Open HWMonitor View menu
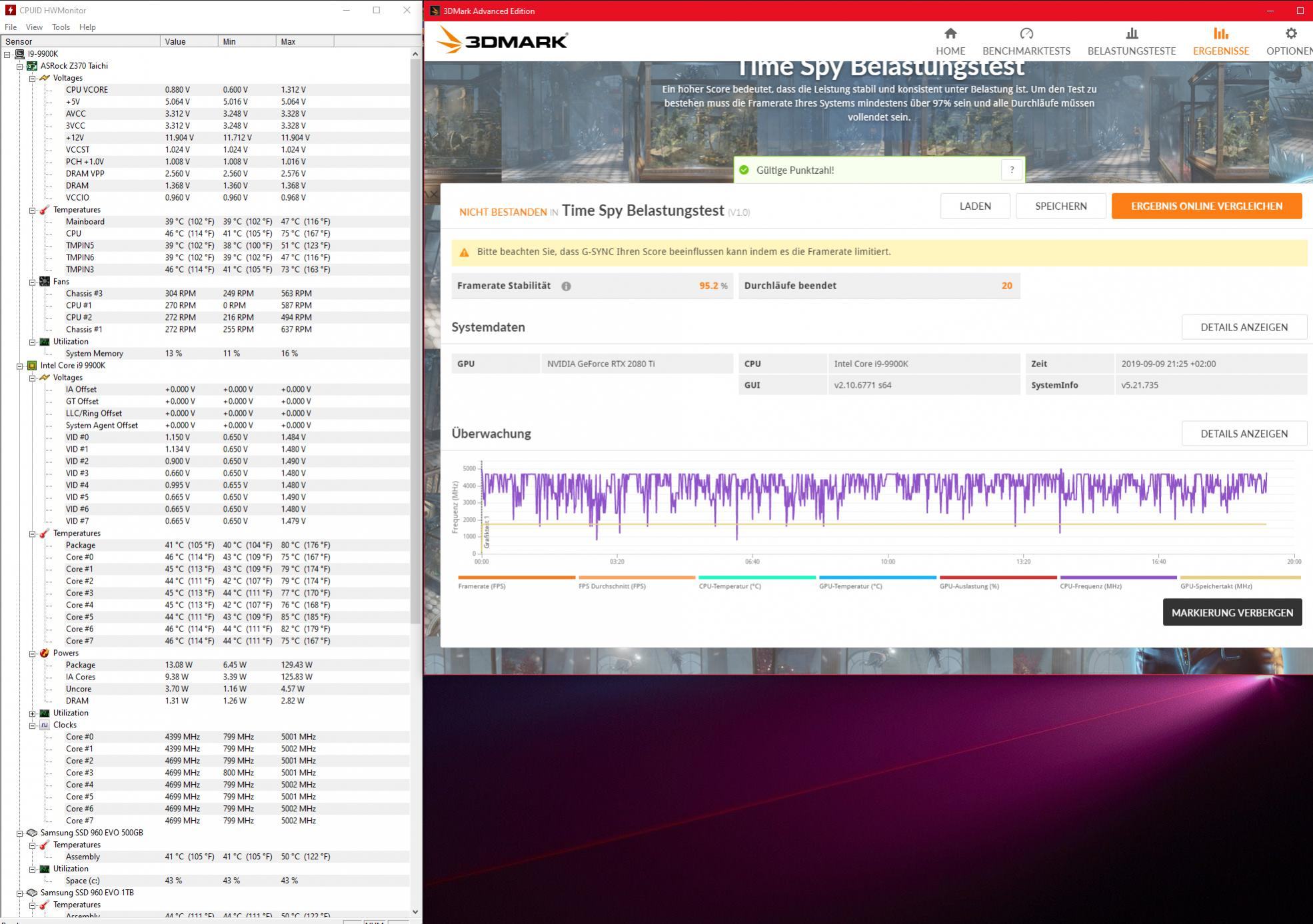 34,27
